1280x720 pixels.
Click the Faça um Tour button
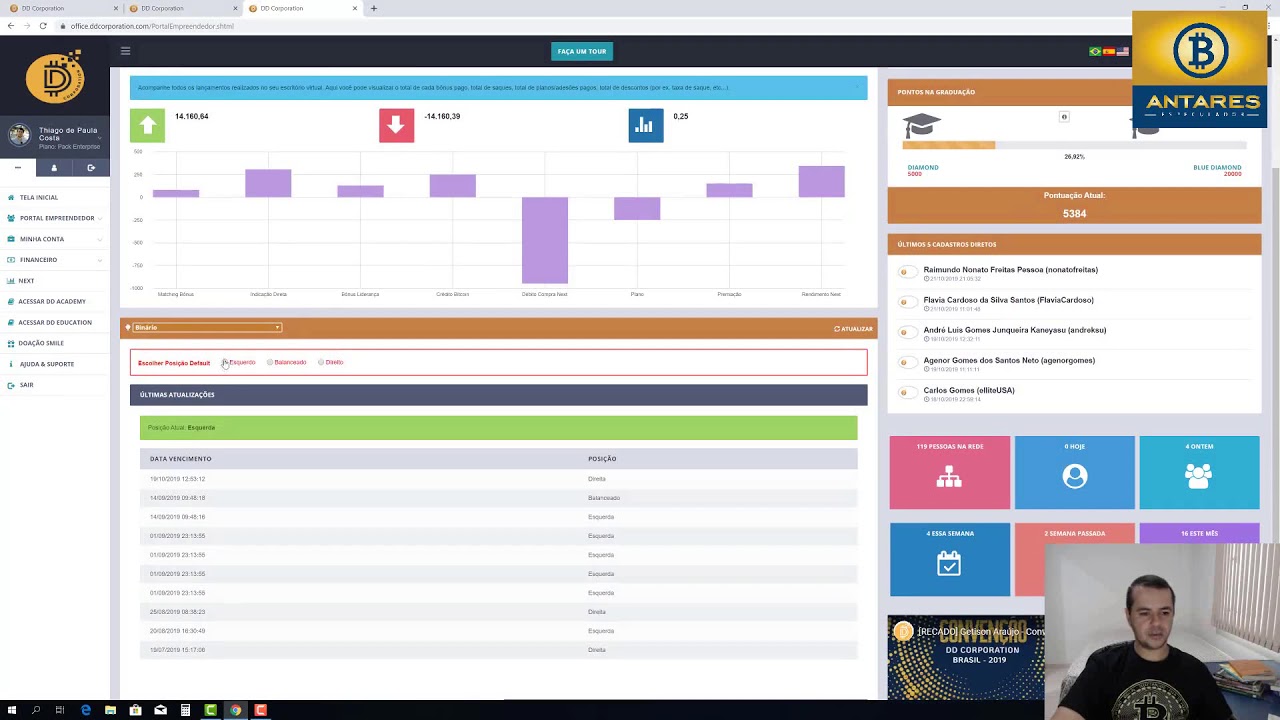point(581,51)
